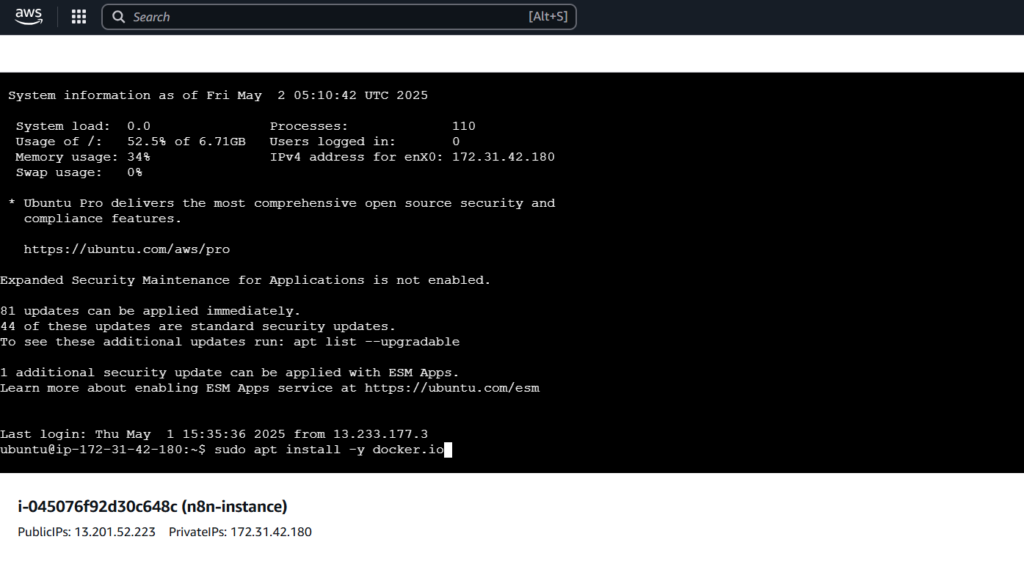Image resolution: width=1024 pixels, height=575 pixels.
Task: Click the 'Users logged in: 0' entry
Action: (365, 142)
